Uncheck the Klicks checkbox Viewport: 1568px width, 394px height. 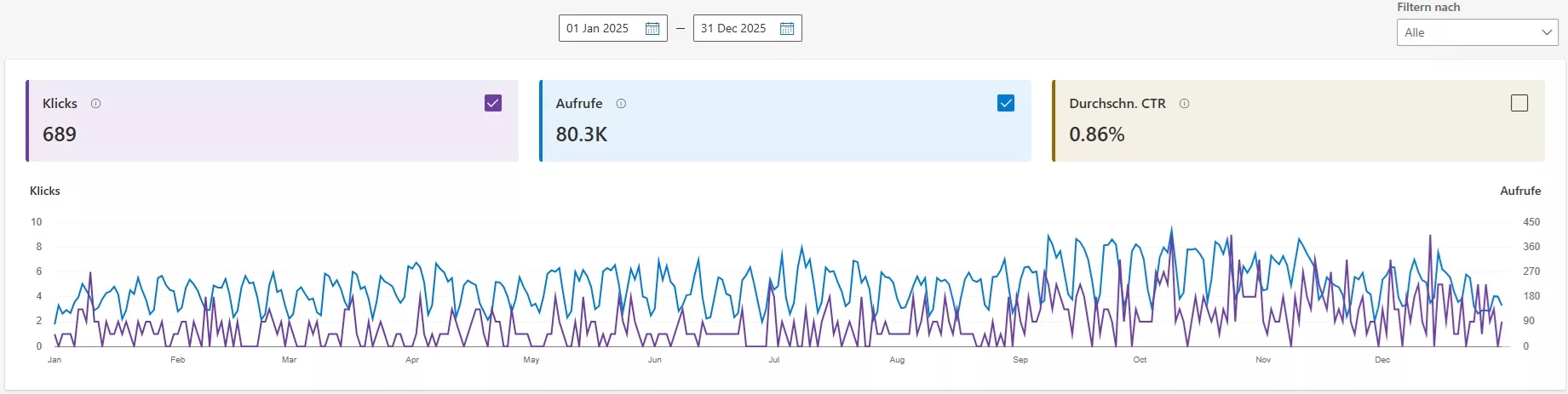493,103
